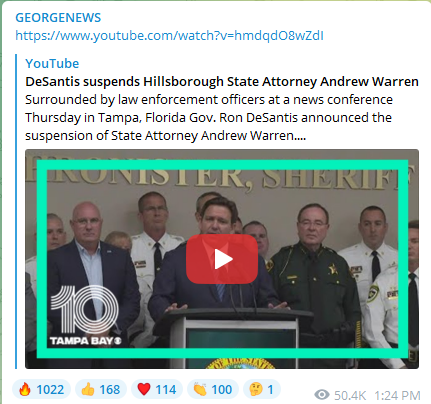Click the eye views icon

[322, 395]
